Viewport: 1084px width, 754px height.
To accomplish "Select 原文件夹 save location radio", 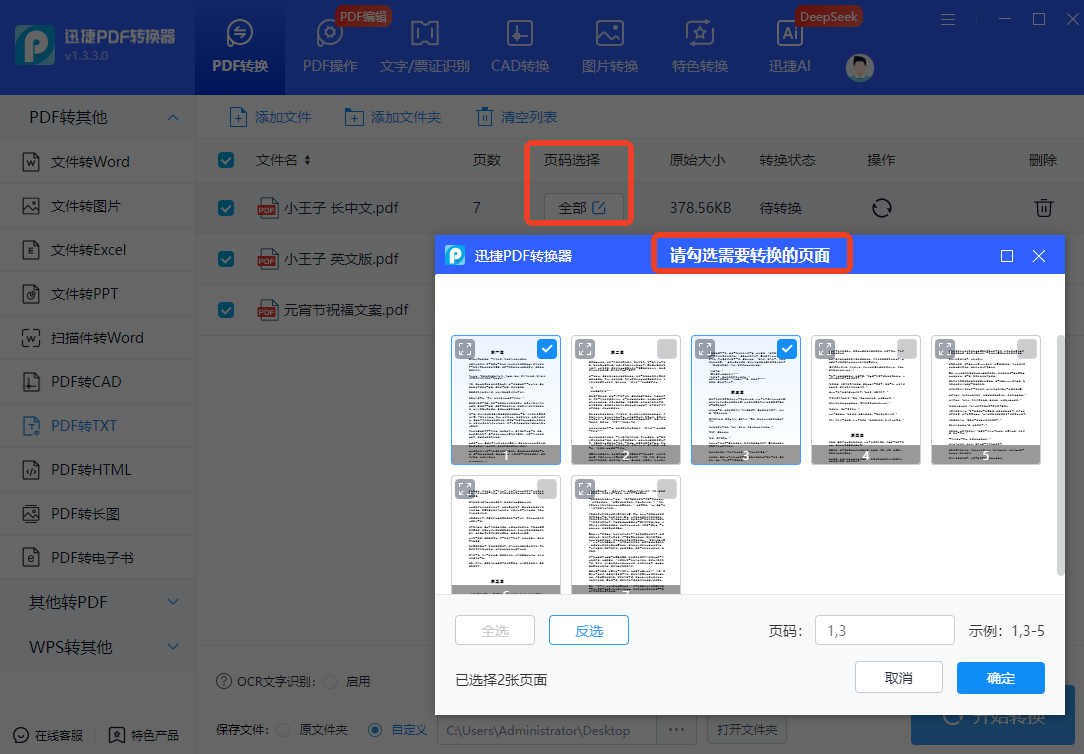I will tap(283, 730).
